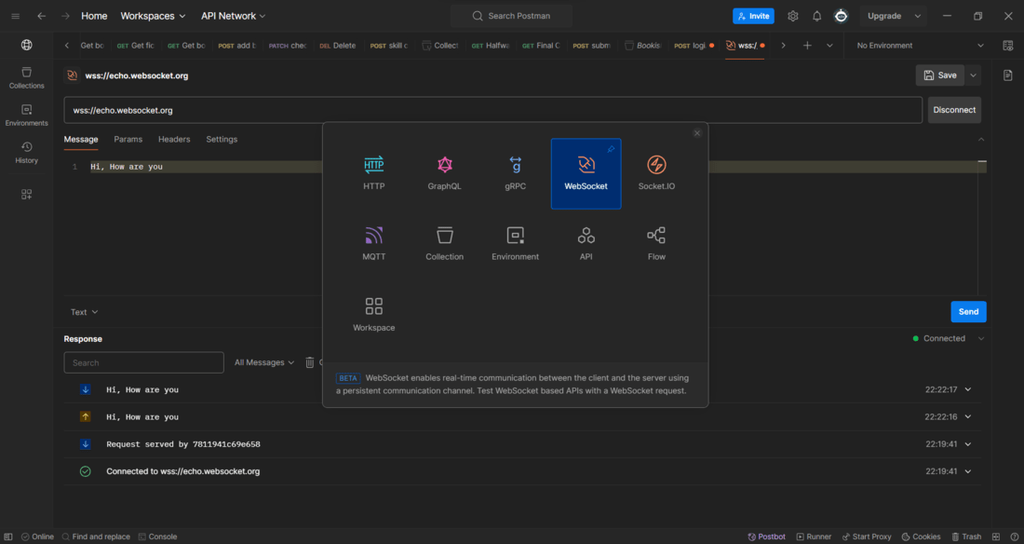Select the HTTP request type
Screen dimensions: 1024x544
374,173
